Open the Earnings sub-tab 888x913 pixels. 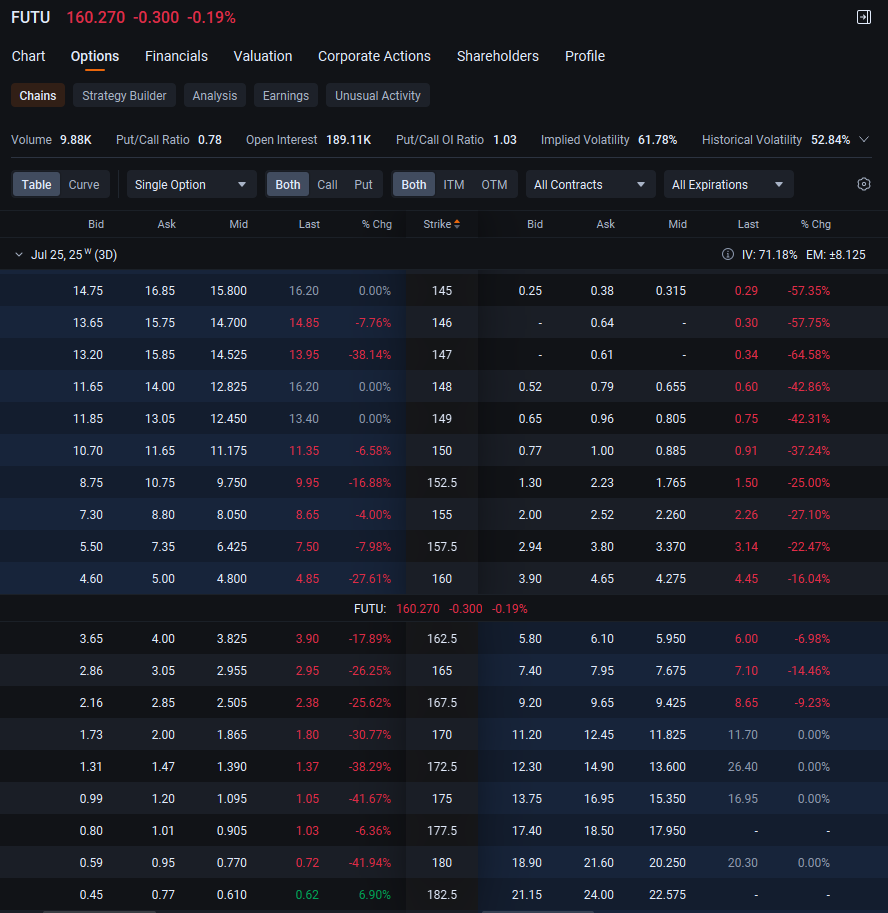click(286, 95)
